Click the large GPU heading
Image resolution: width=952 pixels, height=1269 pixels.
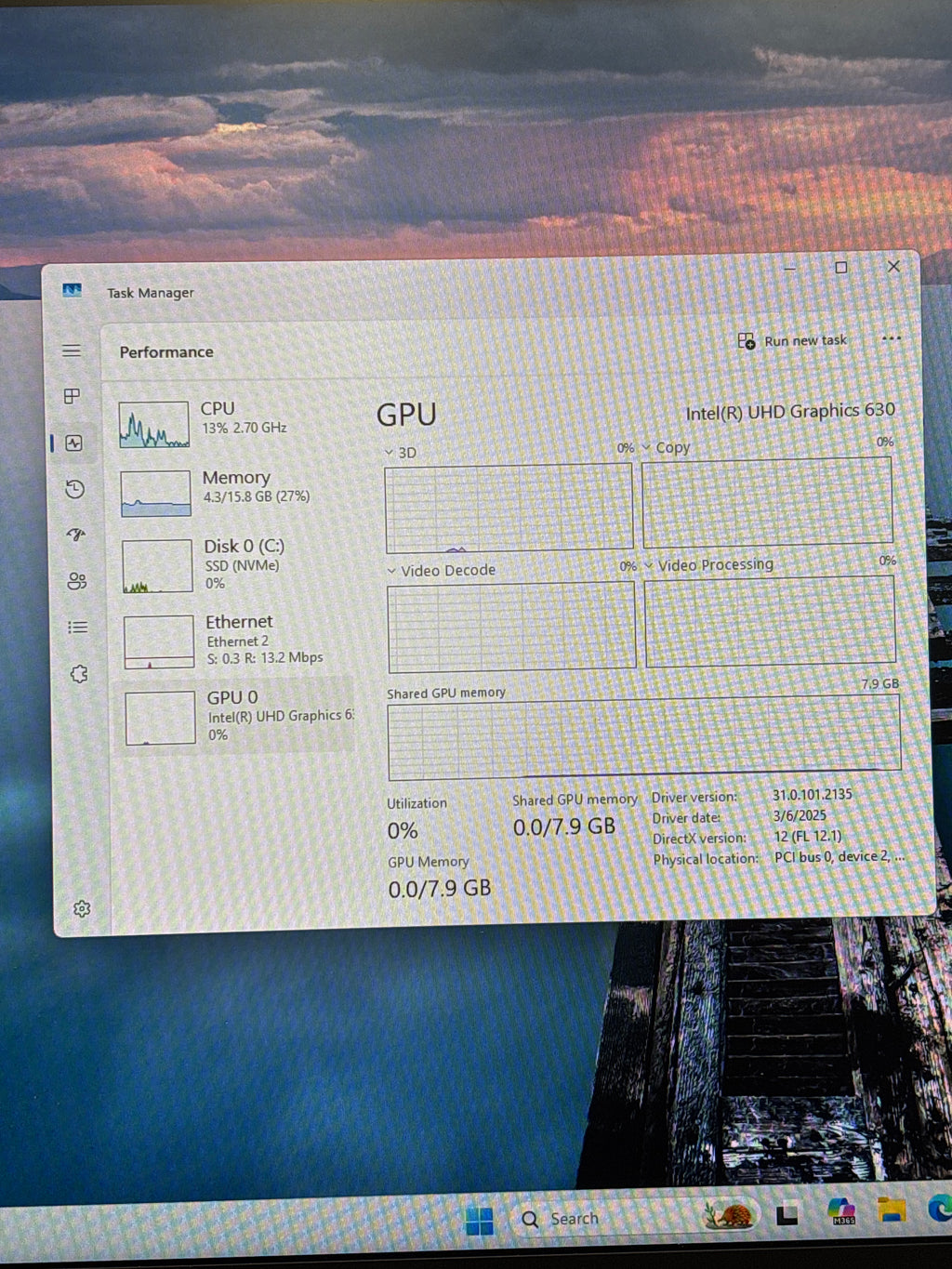coord(406,415)
